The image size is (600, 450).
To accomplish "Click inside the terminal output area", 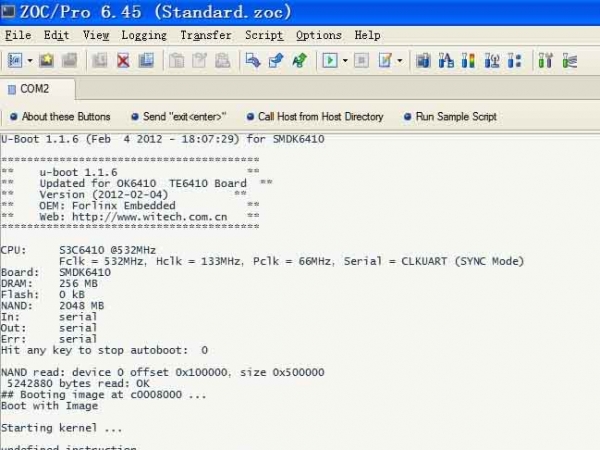I will (x=300, y=300).
